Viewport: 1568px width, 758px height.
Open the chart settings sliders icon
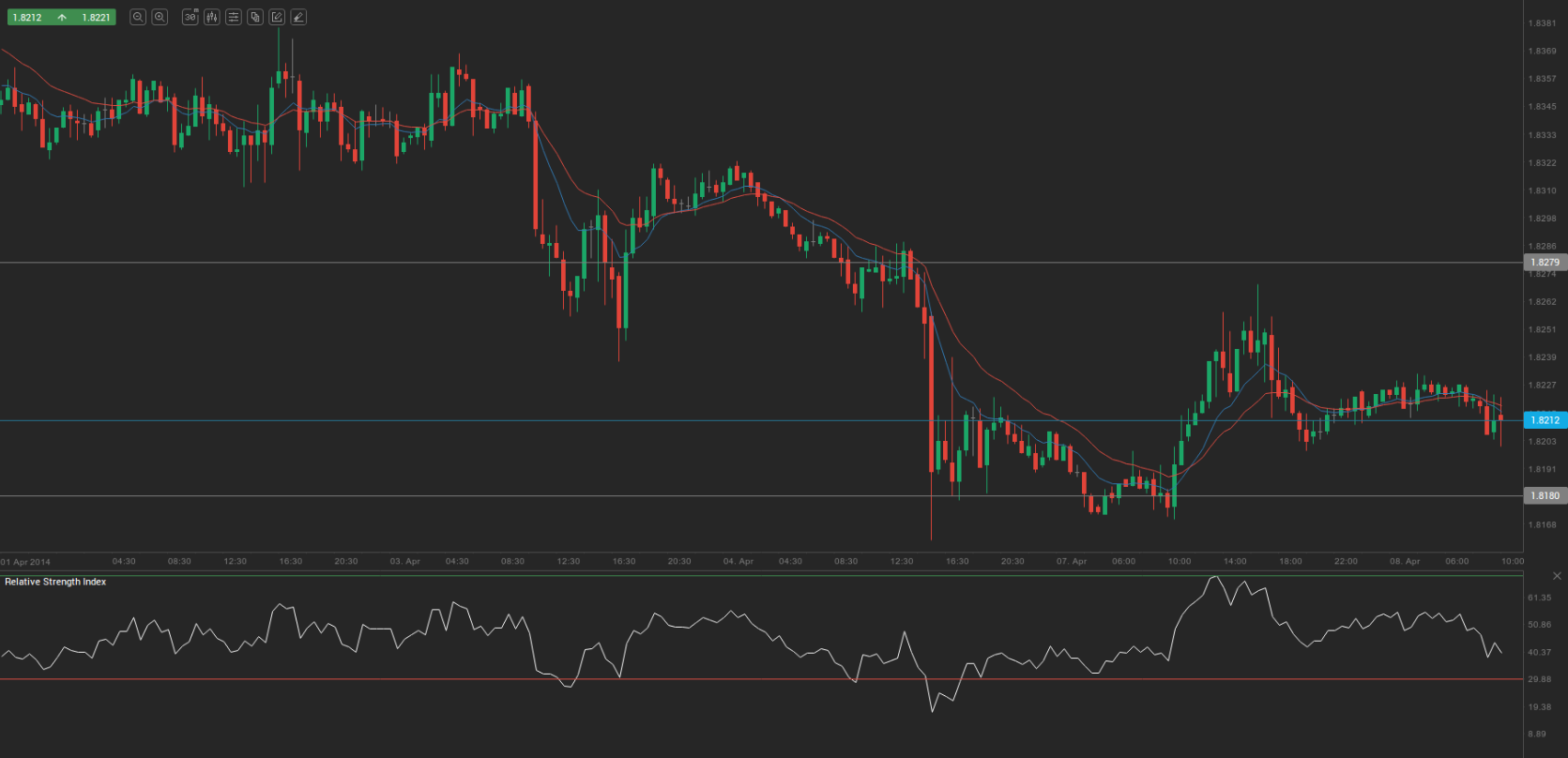click(233, 17)
